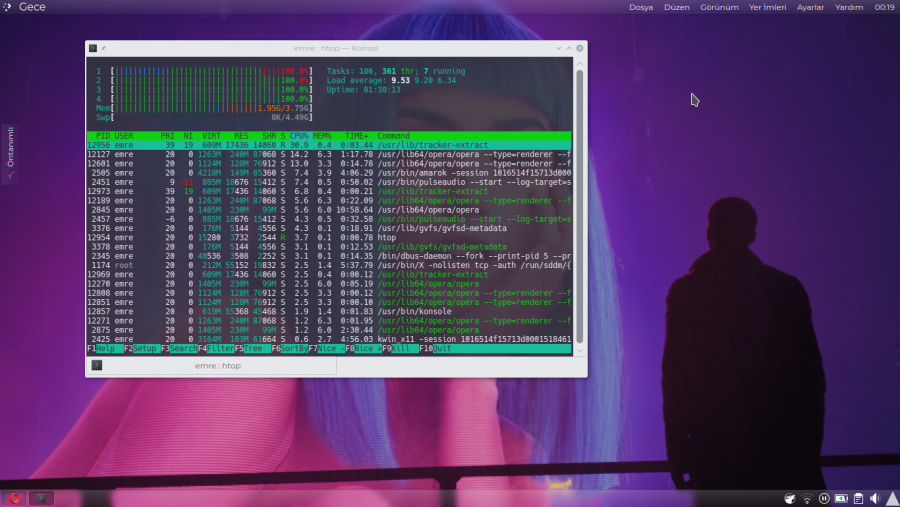900x507 pixels.
Task: Click the volume speaker tray icon
Action: pos(874,498)
